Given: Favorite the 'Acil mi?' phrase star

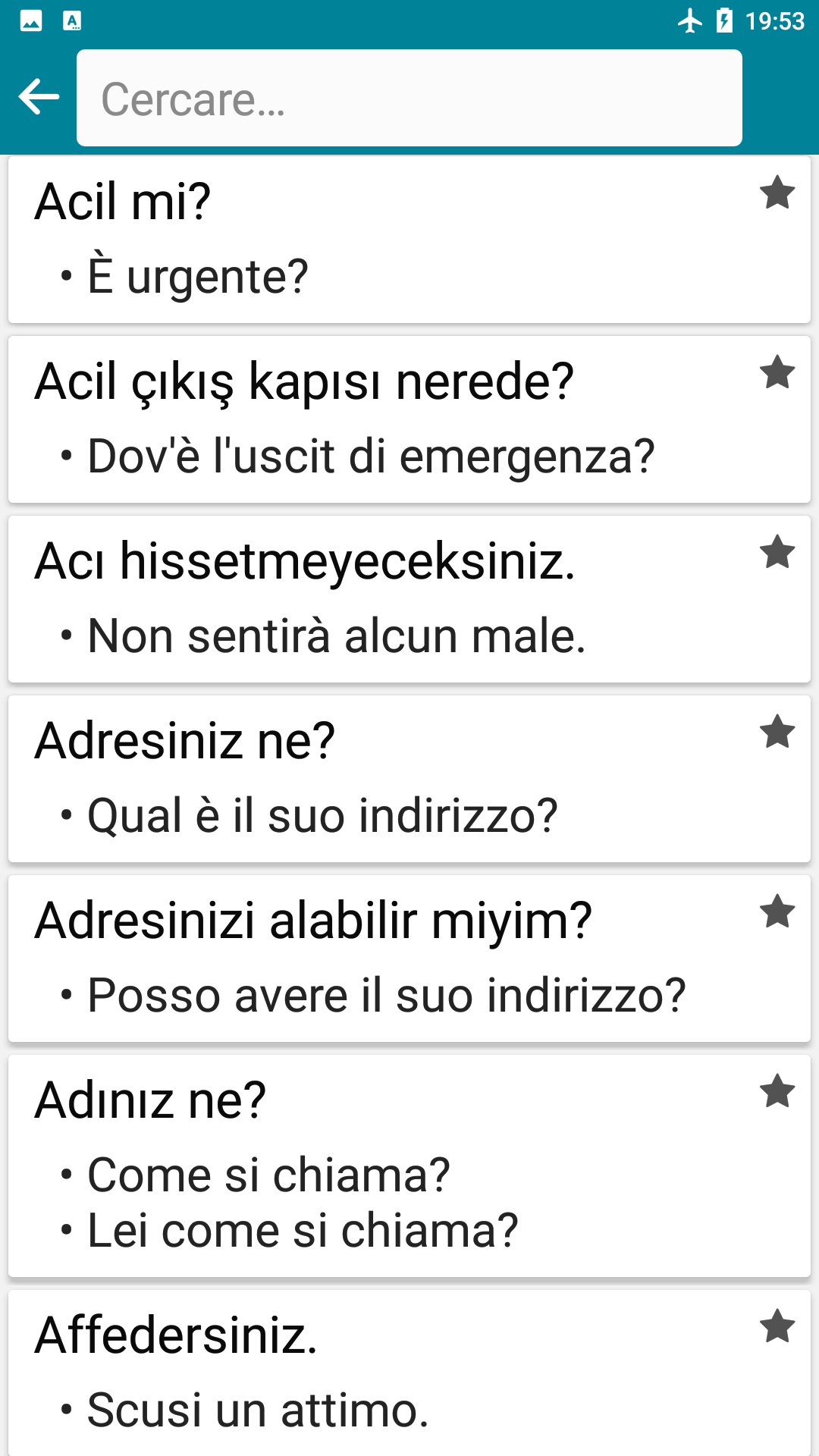Looking at the screenshot, I should tap(777, 193).
